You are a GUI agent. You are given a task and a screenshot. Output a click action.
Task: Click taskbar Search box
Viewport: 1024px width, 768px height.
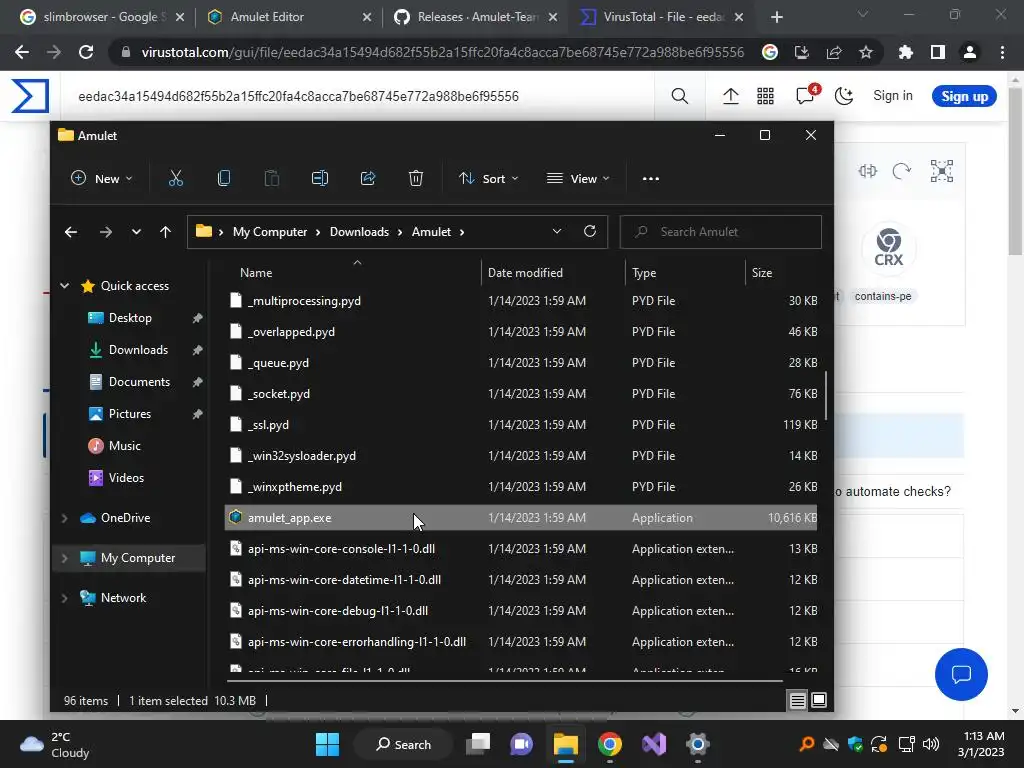(403, 744)
